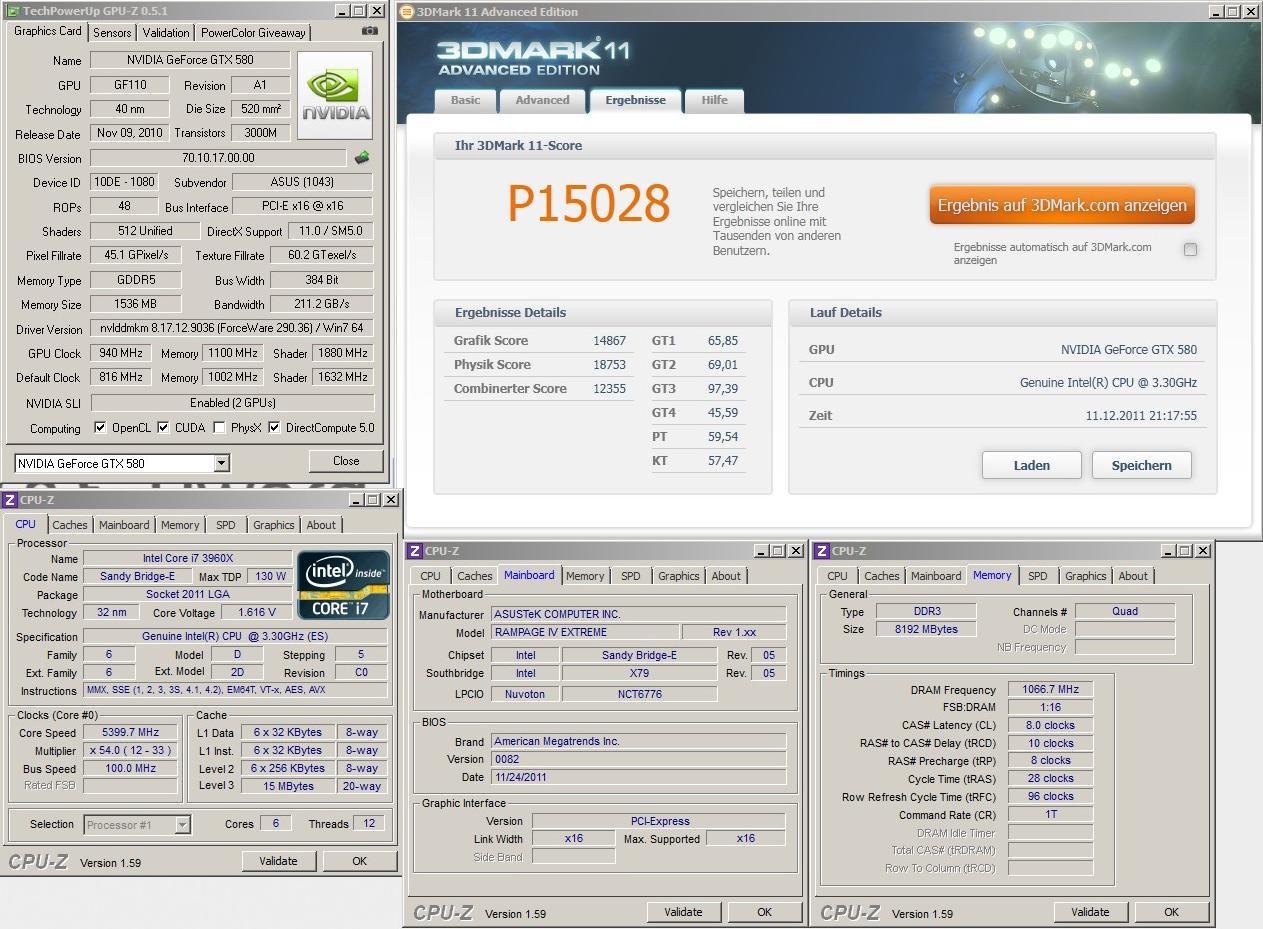Viewport: 1263px width, 929px height.
Task: Click the Intel Core i7 logo in CPU-Z
Action: tap(344, 584)
